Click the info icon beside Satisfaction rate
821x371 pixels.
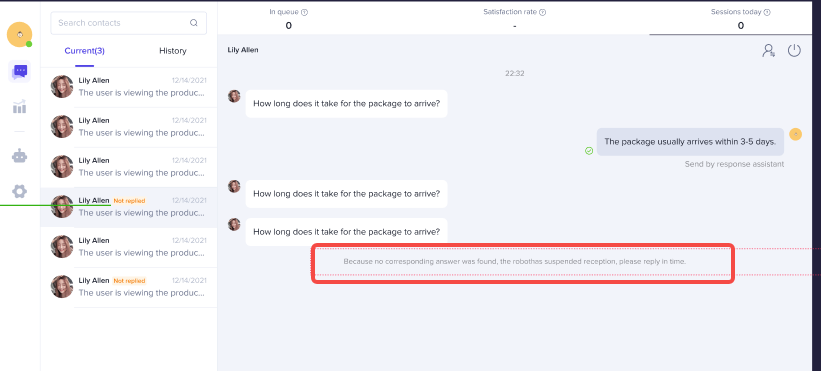tap(542, 12)
